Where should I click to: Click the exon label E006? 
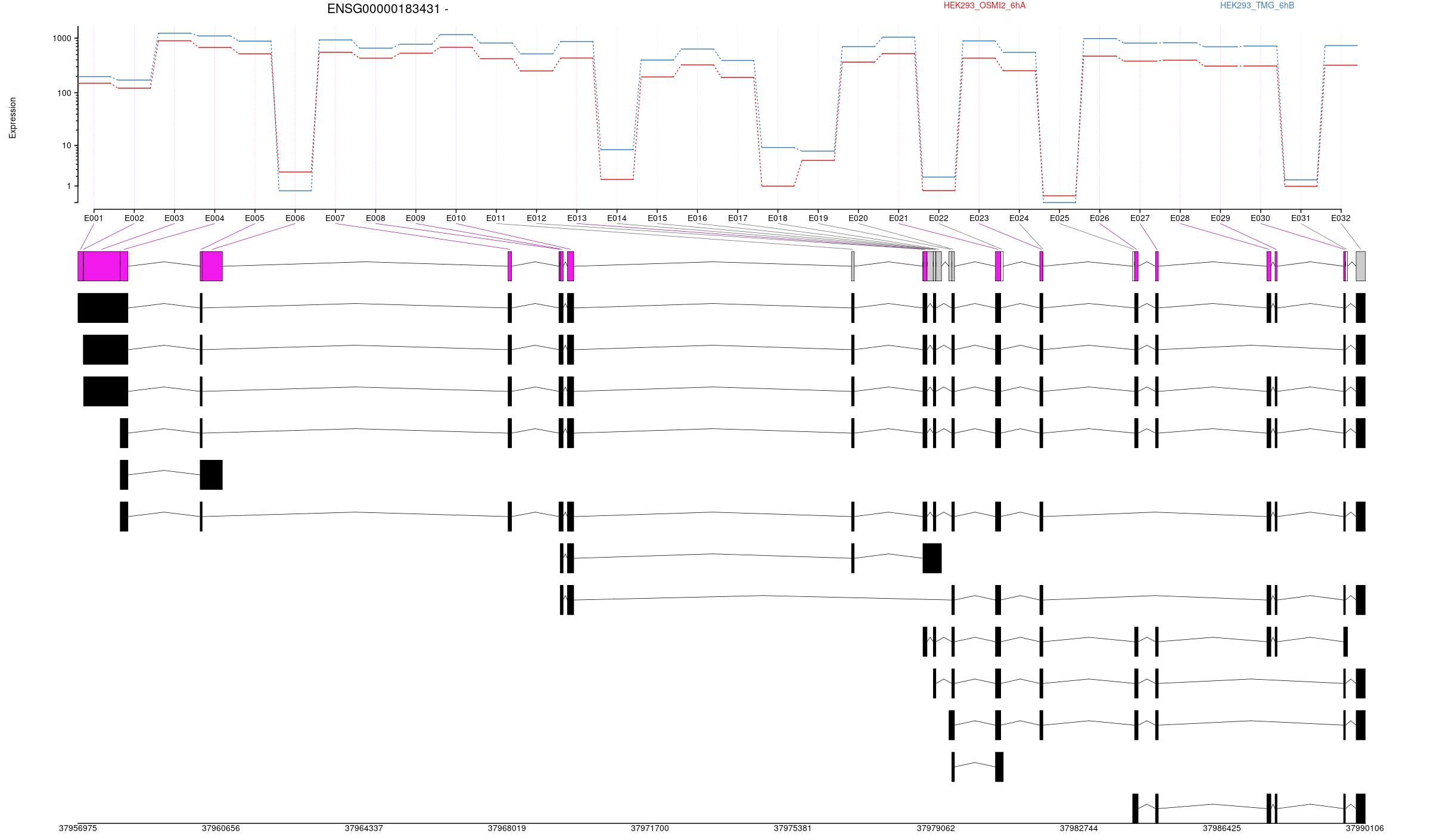click(295, 218)
